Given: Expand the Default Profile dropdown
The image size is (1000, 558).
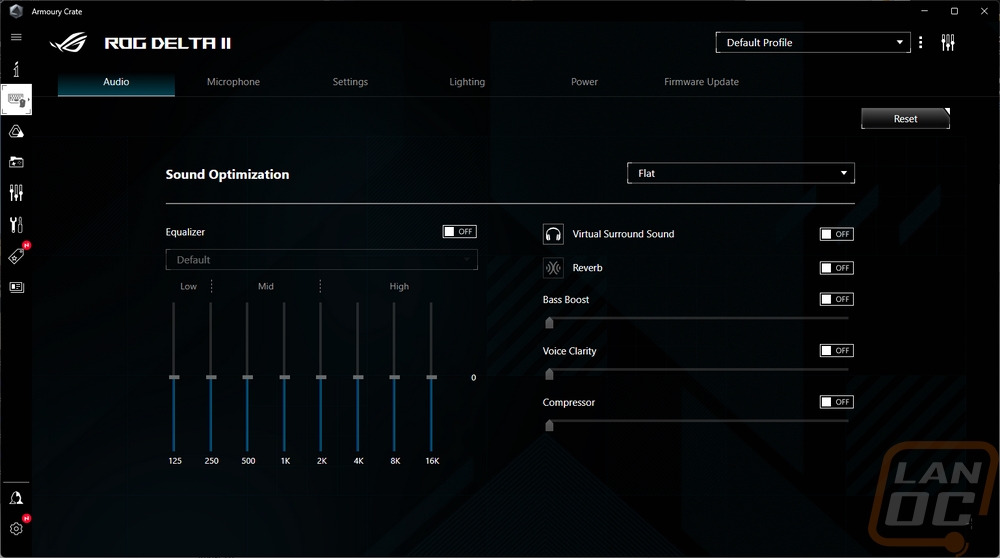Looking at the screenshot, I should [812, 42].
